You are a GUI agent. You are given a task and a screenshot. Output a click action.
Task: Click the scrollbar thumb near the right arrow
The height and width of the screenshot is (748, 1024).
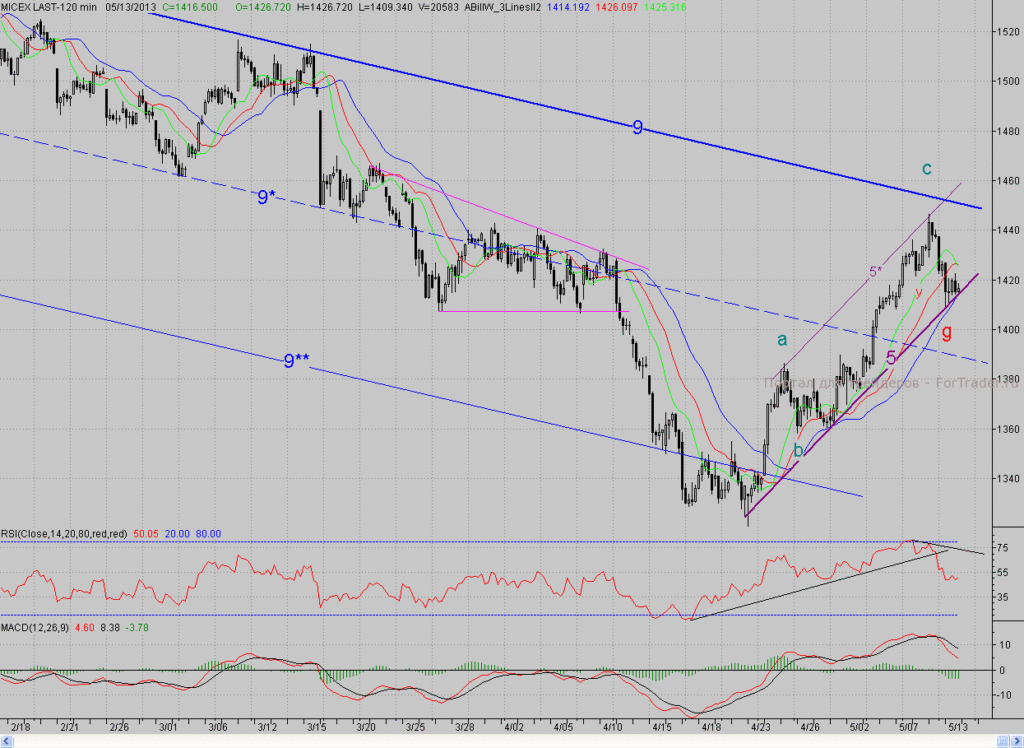[x=1003, y=741]
